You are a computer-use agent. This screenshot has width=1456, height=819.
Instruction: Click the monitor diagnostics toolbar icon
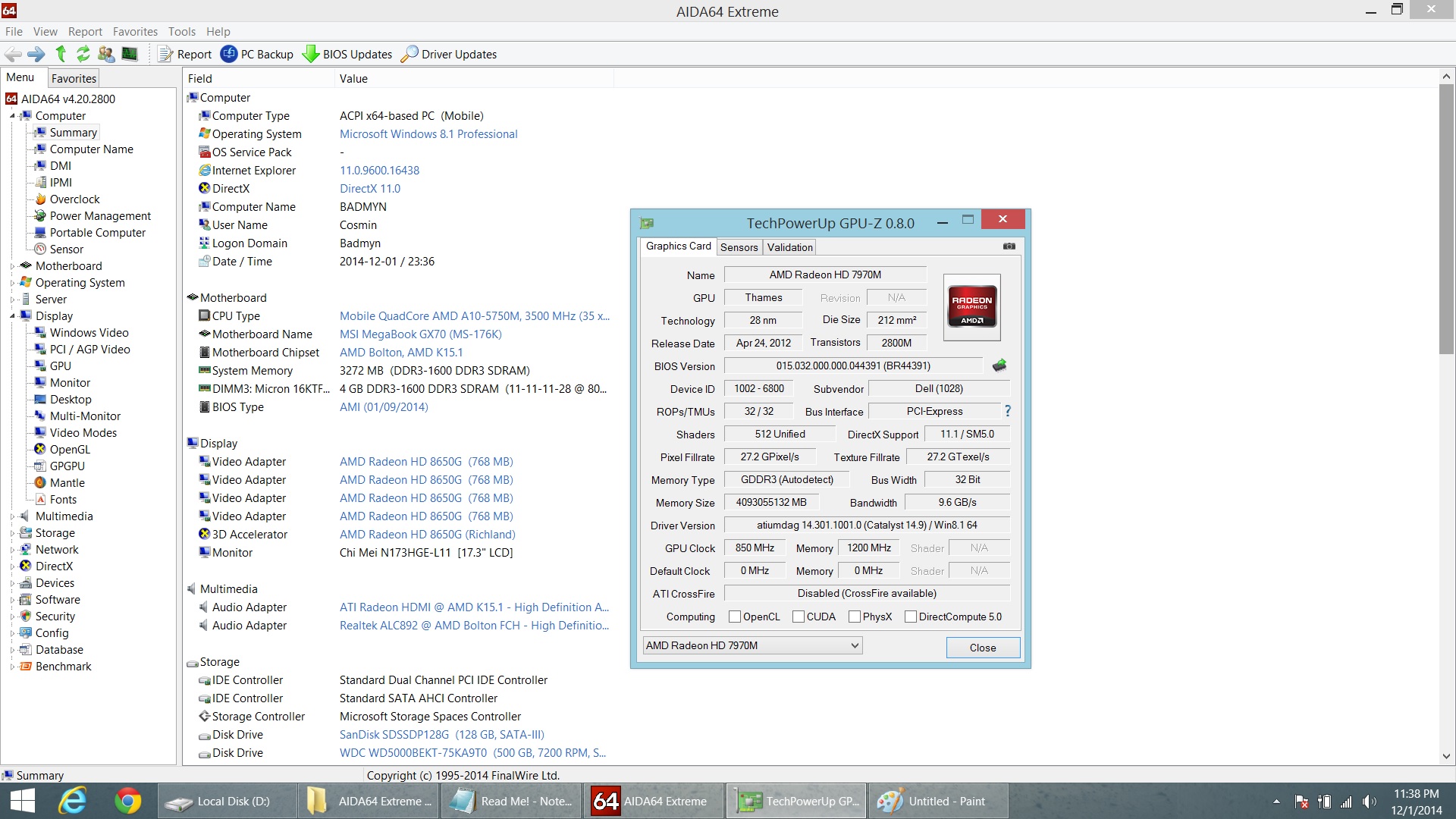coord(130,54)
